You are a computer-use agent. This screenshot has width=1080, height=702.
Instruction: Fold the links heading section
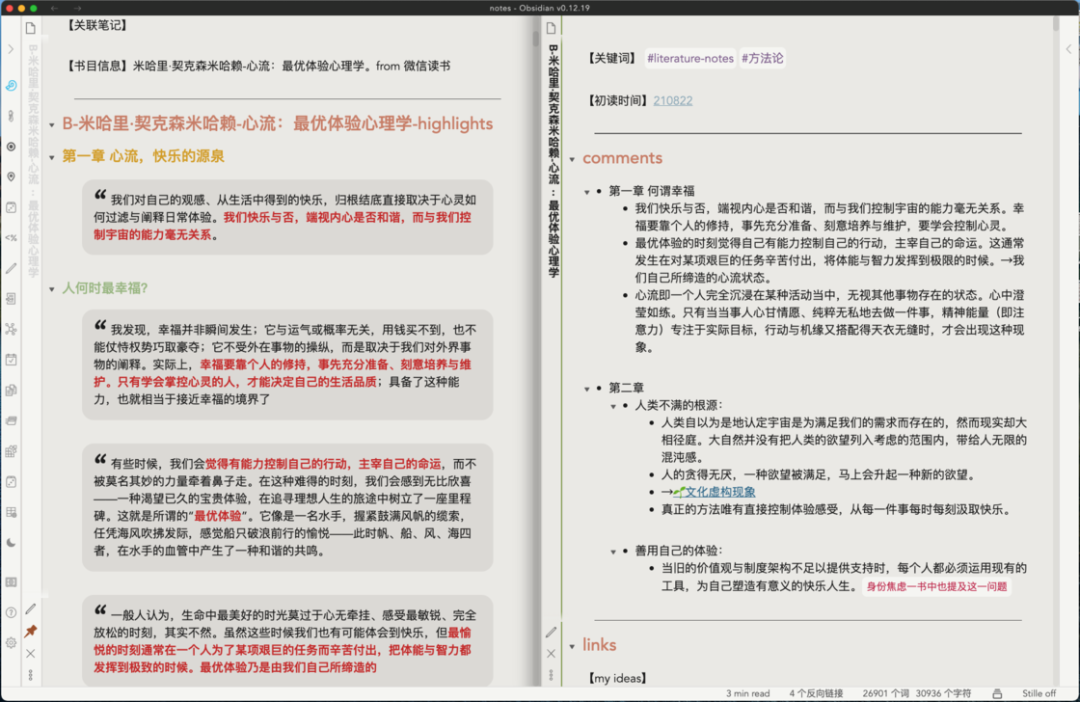pyautogui.click(x=571, y=646)
